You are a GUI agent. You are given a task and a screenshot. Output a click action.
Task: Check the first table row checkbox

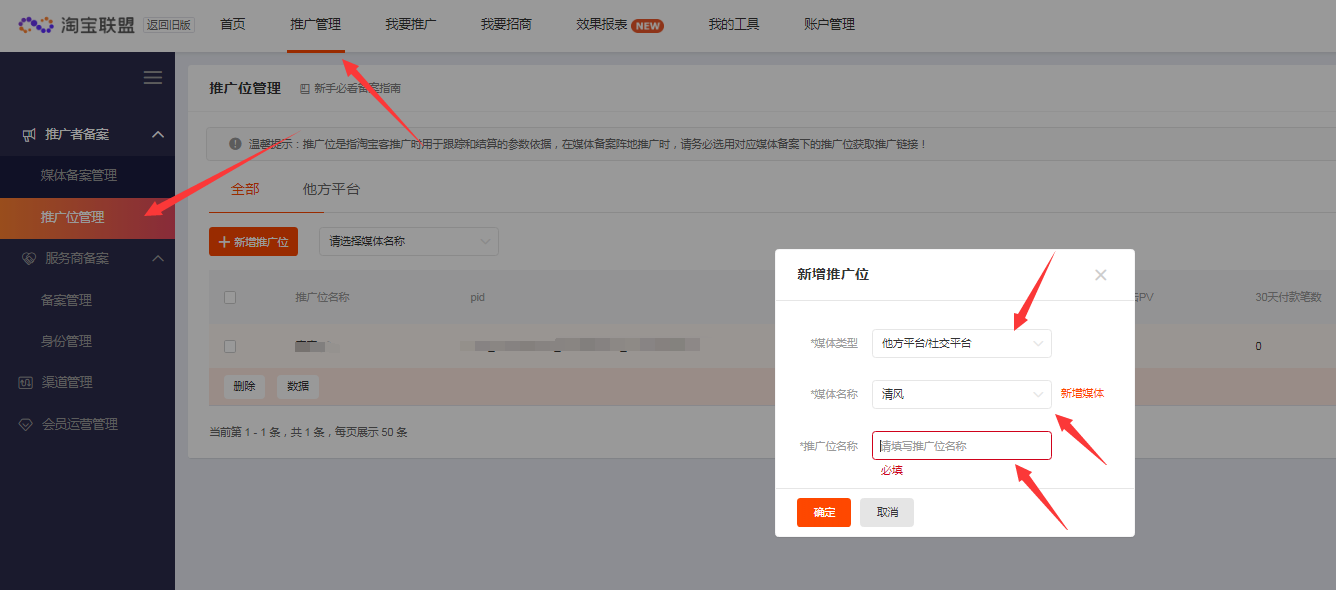[230, 346]
